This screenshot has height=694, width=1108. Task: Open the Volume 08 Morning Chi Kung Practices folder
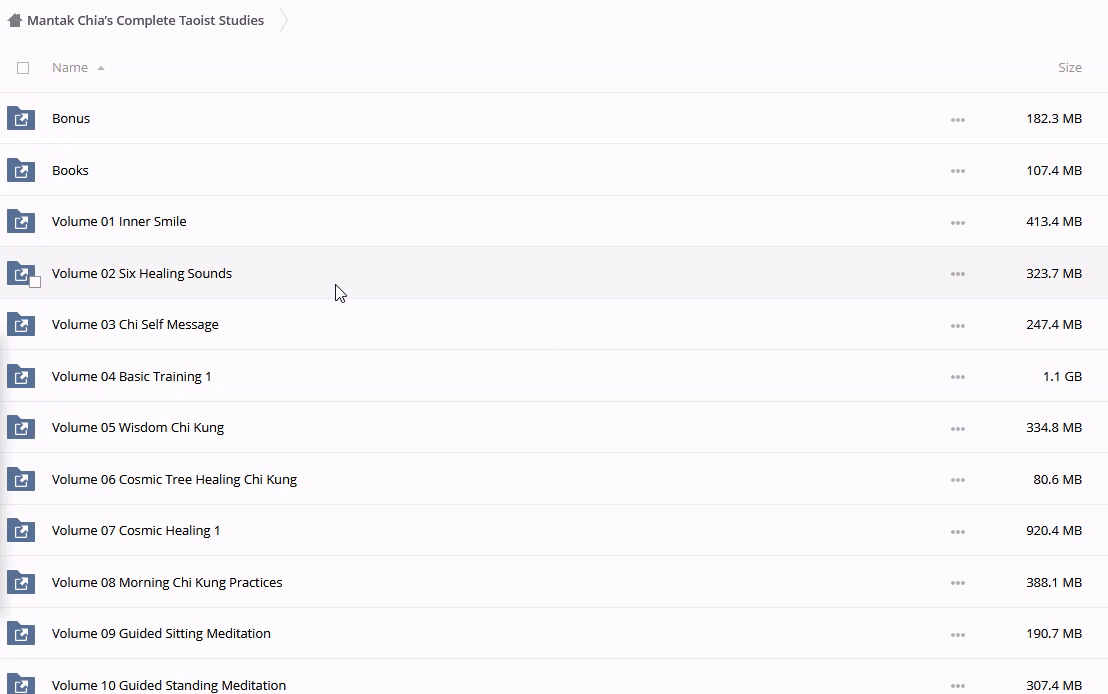pos(167,582)
